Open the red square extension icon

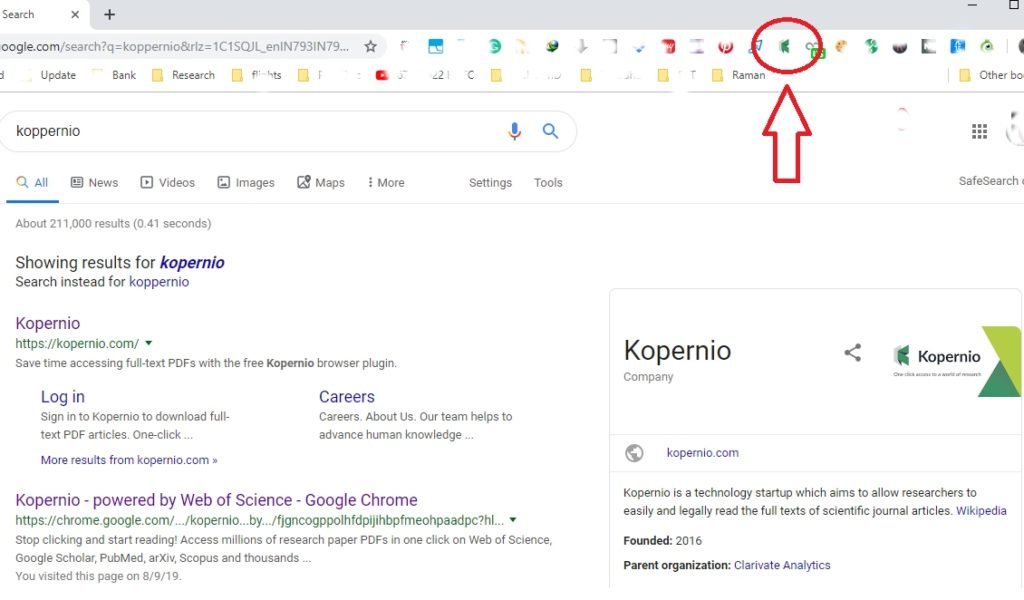coord(668,46)
